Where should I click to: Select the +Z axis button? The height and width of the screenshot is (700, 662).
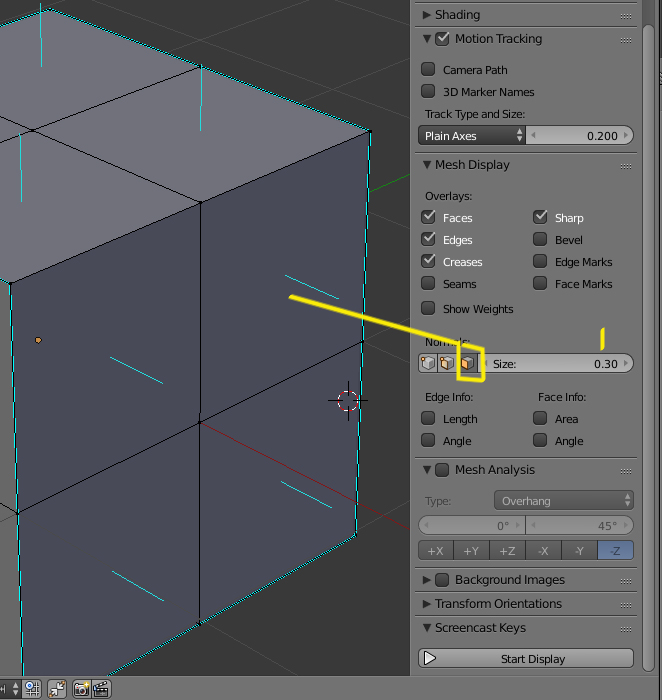507,551
